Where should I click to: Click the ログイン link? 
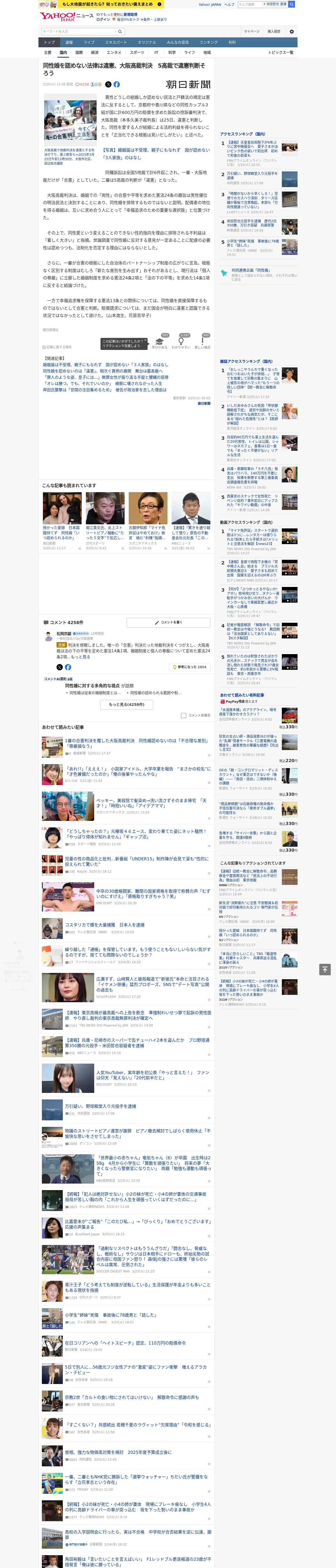pos(103,20)
